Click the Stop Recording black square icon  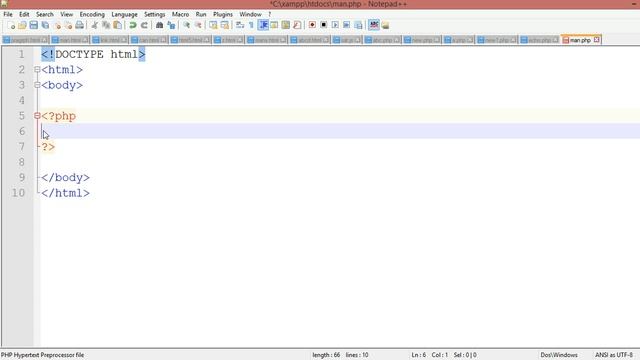[324, 25]
